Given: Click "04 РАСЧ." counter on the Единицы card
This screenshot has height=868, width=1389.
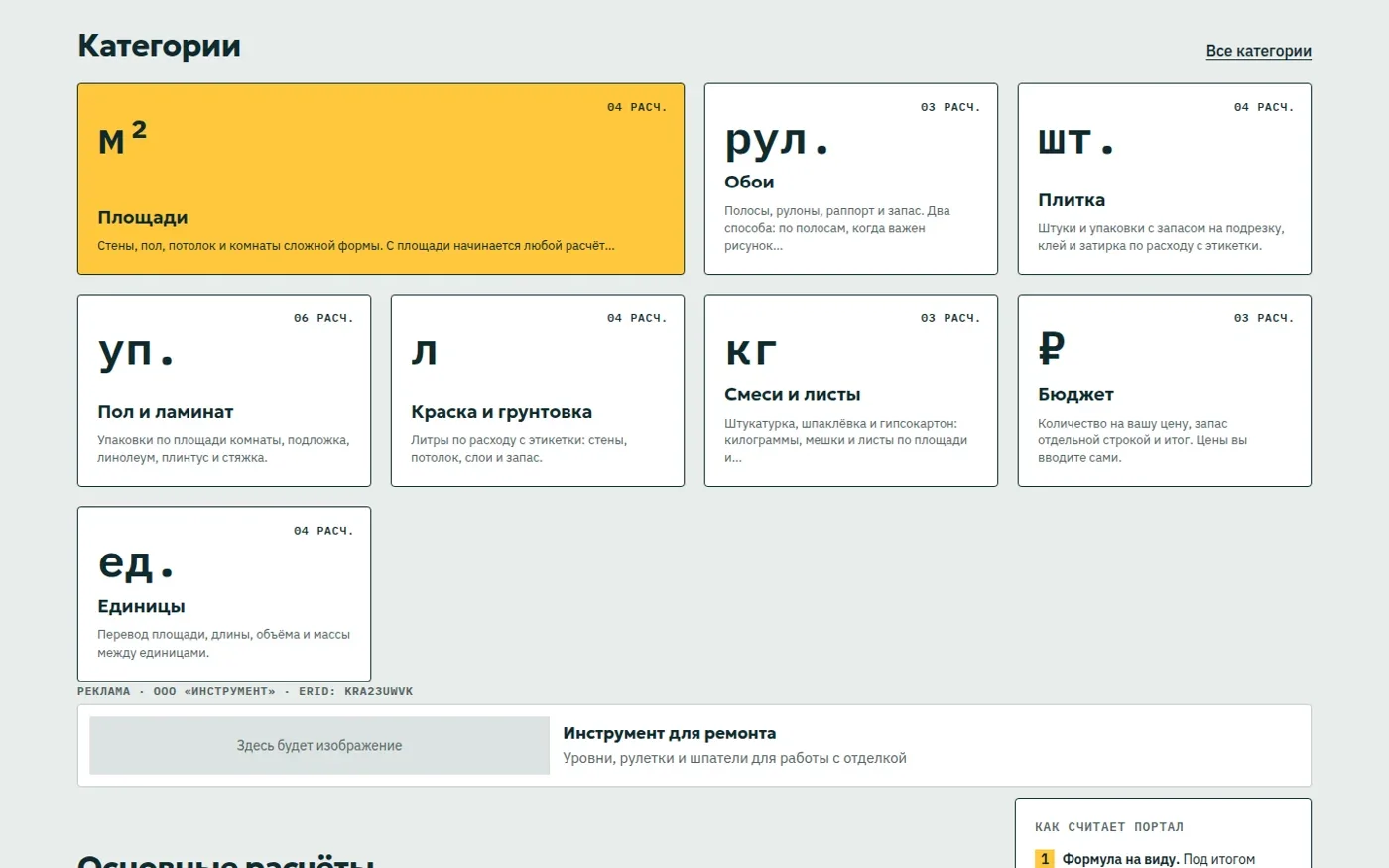Looking at the screenshot, I should (x=323, y=531).
